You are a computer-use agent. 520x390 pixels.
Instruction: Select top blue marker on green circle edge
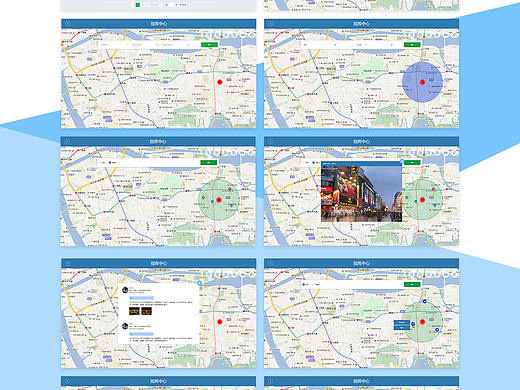424,301
